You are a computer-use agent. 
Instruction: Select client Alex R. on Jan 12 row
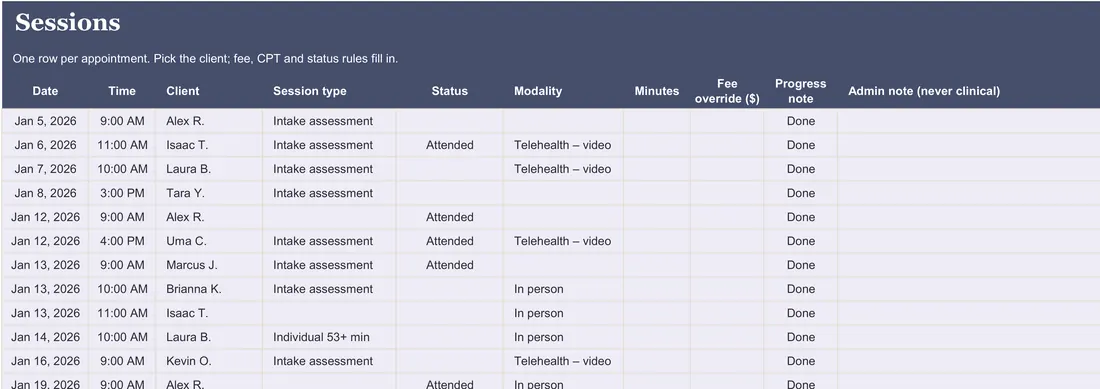tap(209, 217)
